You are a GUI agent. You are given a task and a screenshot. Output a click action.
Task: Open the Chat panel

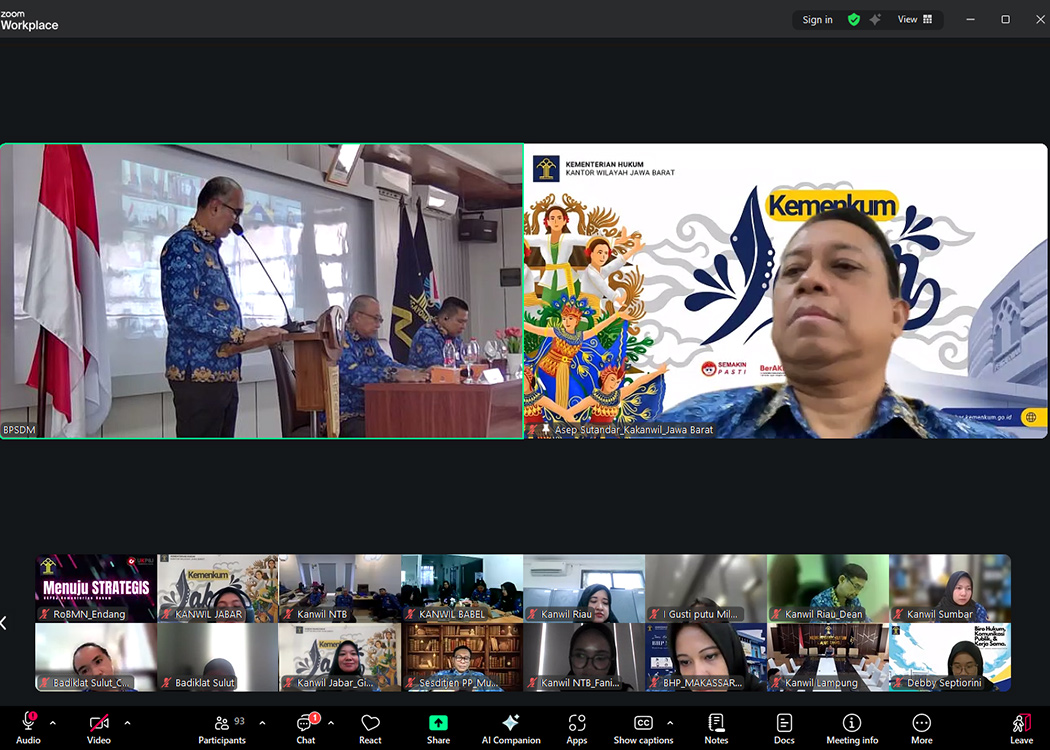306,727
